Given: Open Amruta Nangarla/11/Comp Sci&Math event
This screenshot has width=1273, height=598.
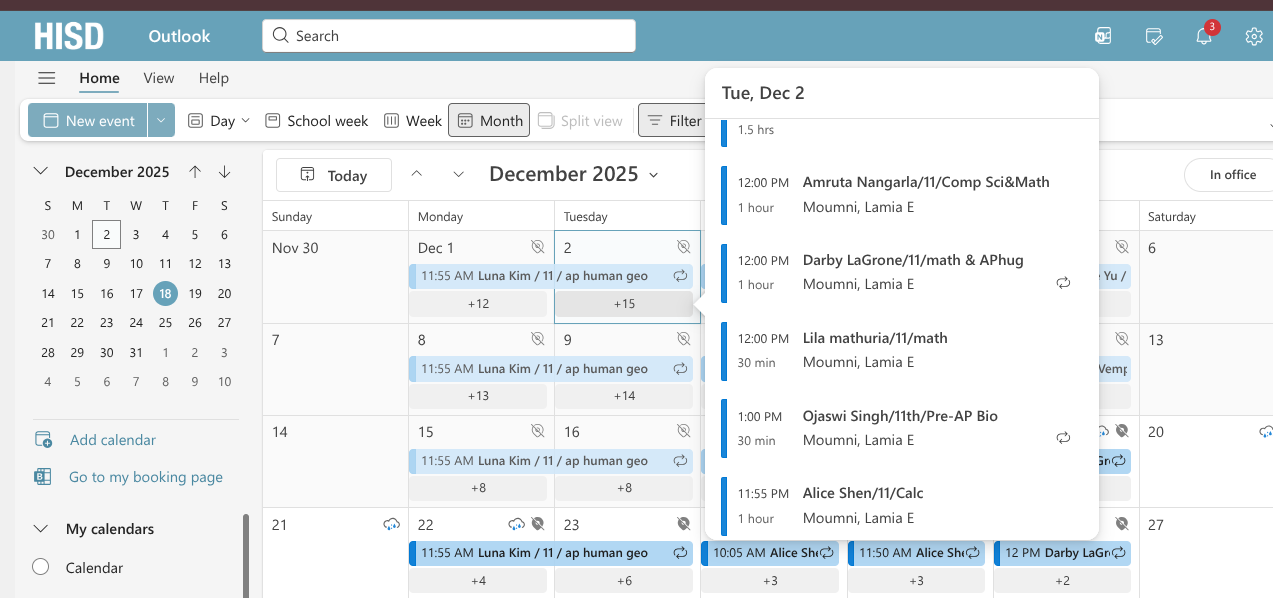Looking at the screenshot, I should tap(900, 195).
